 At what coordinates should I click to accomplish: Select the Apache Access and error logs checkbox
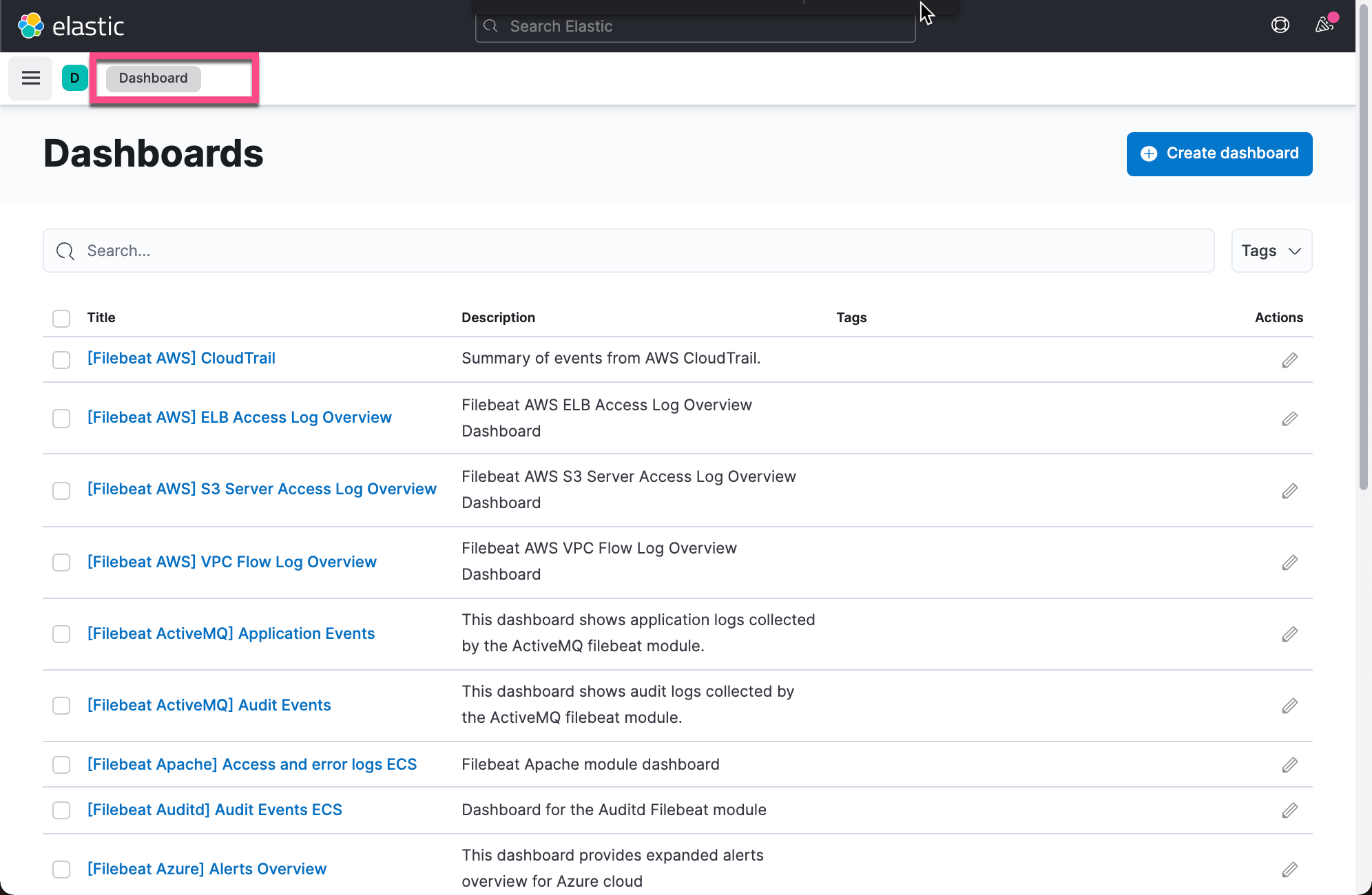[61, 765]
